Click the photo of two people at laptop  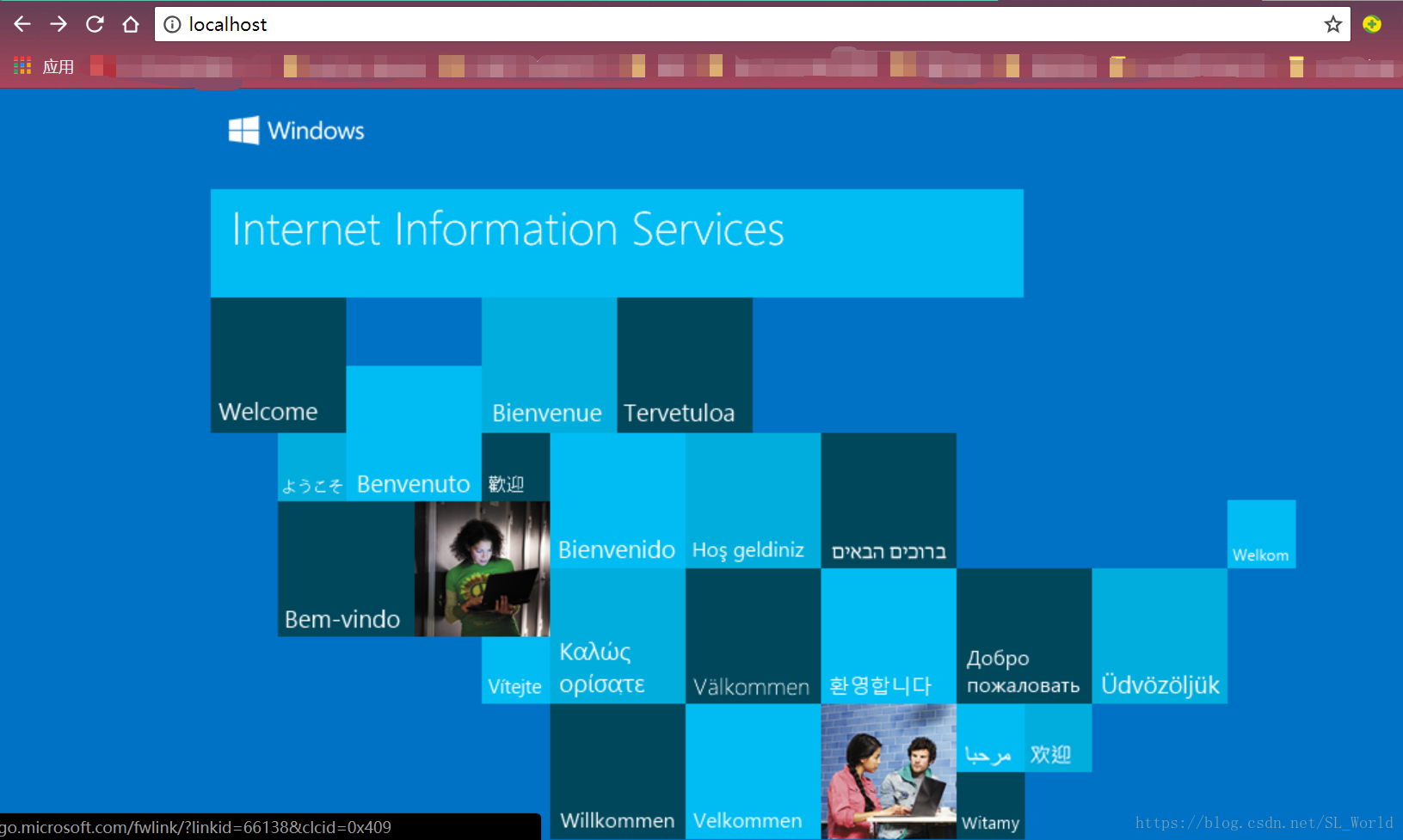point(889,771)
